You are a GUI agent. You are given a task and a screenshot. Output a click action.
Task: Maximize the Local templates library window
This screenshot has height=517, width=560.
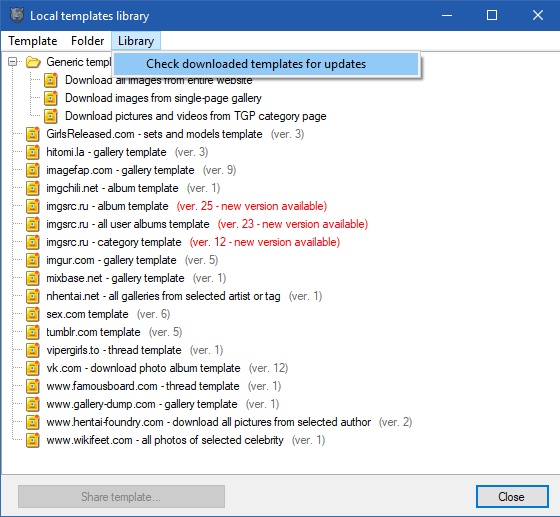492,15
